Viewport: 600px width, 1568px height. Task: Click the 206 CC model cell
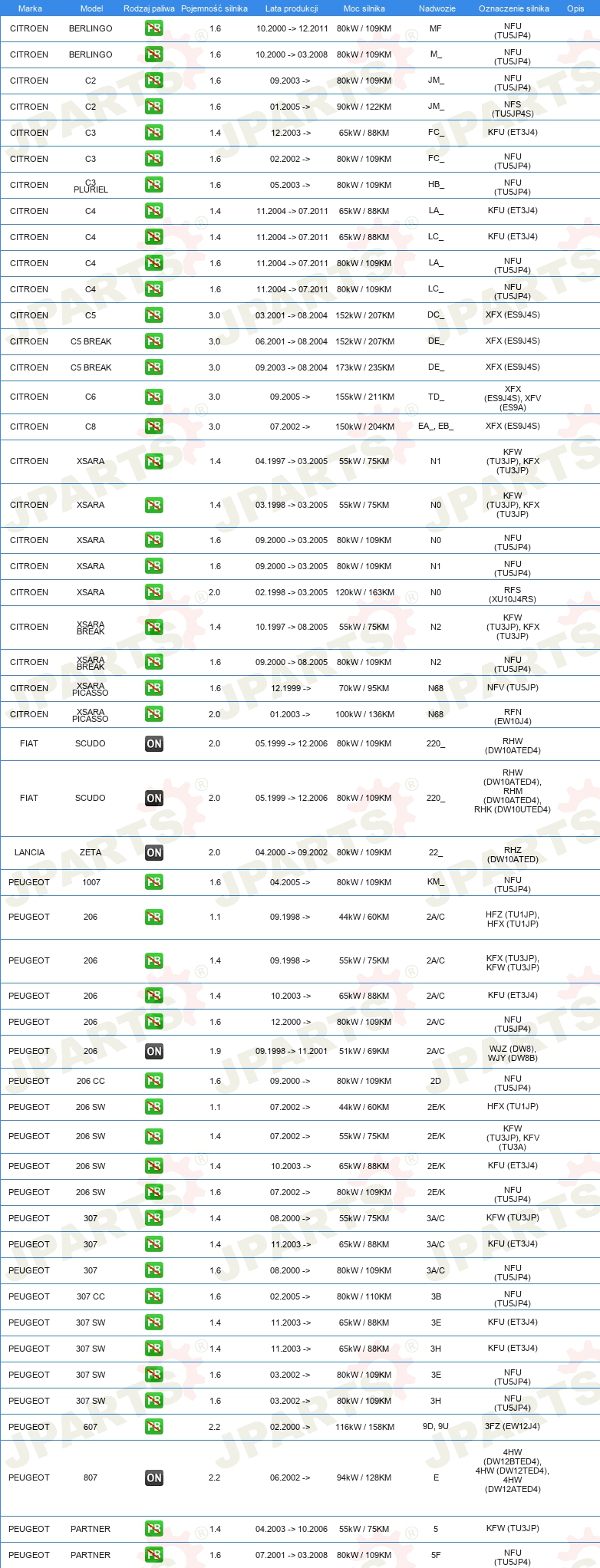click(x=91, y=1081)
